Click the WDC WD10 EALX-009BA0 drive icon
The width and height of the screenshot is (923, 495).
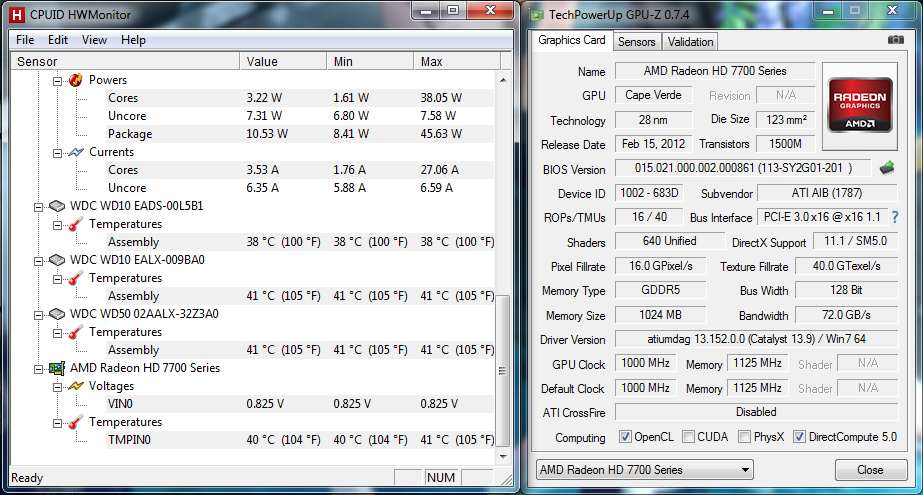(57, 260)
